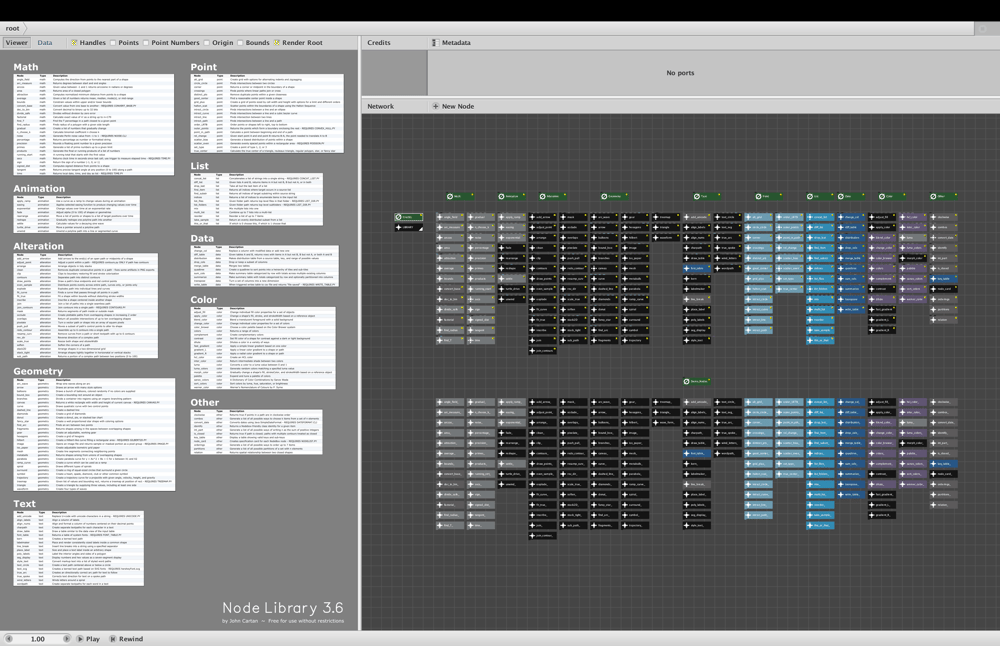
Task: Select the text_circle node in the upper group
Action: pos(728,217)
